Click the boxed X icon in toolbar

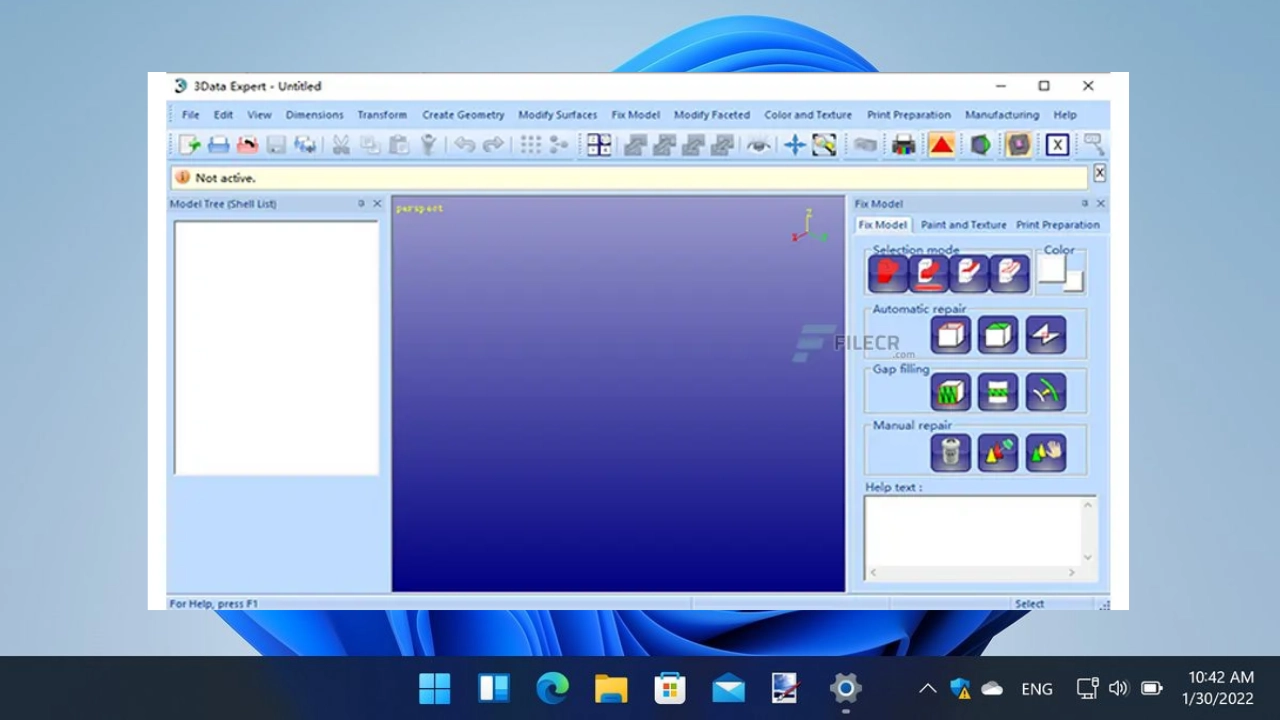[x=1057, y=145]
